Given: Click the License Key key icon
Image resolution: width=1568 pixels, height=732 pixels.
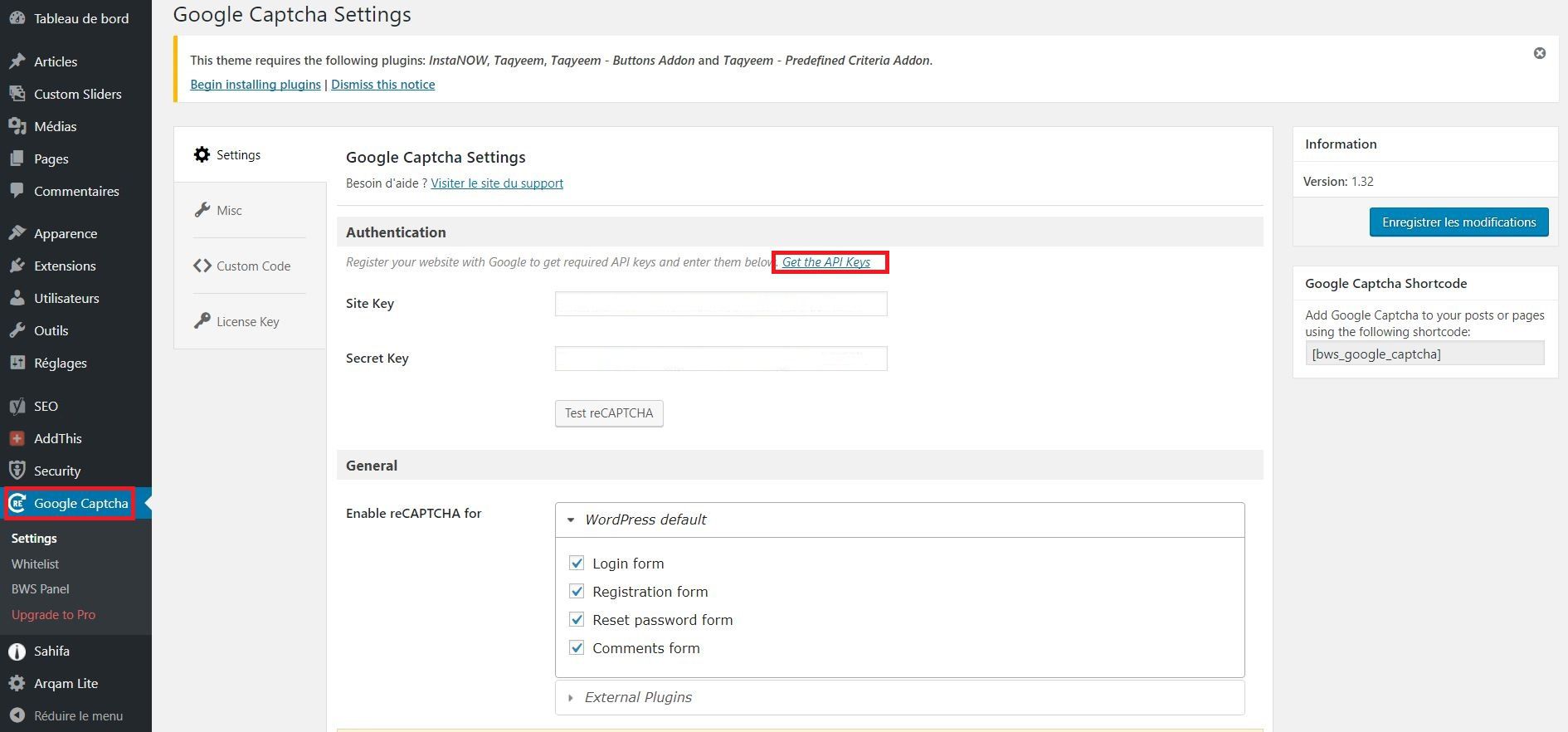Looking at the screenshot, I should point(202,321).
